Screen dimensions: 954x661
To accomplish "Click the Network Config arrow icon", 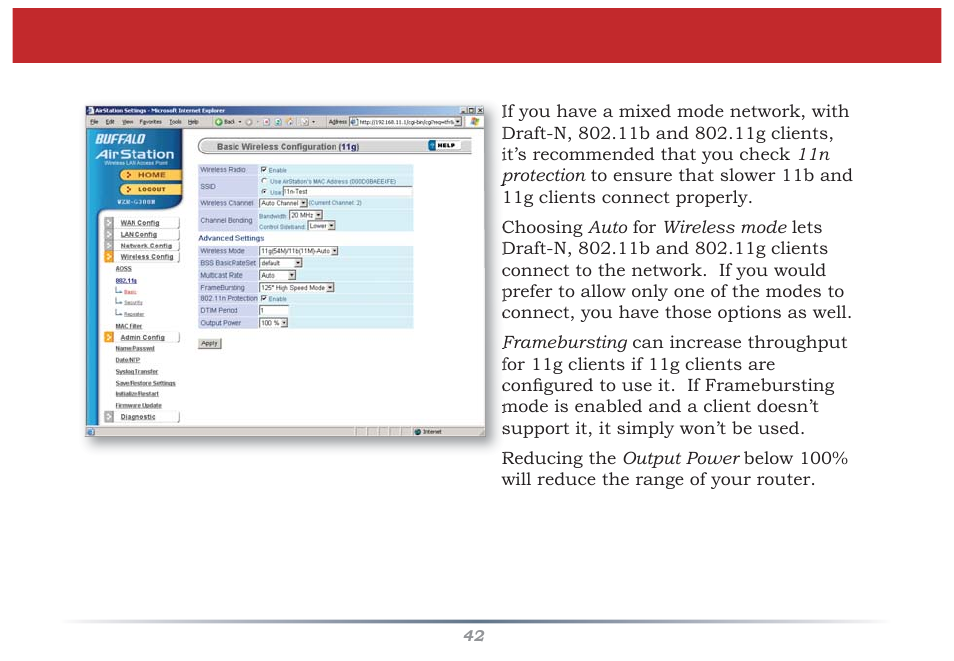I will [109, 245].
